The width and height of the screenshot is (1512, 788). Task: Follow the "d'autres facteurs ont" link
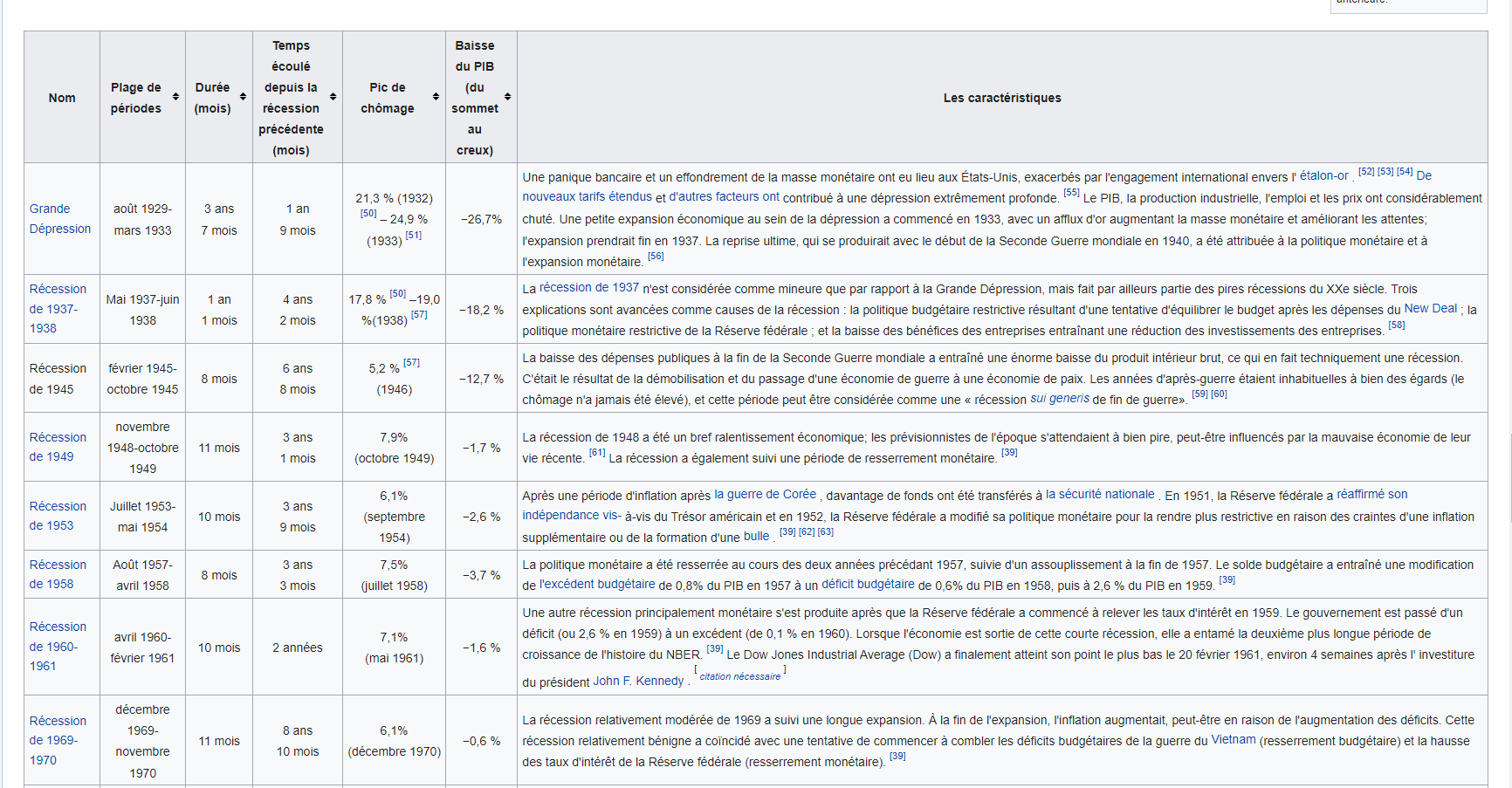click(725, 196)
